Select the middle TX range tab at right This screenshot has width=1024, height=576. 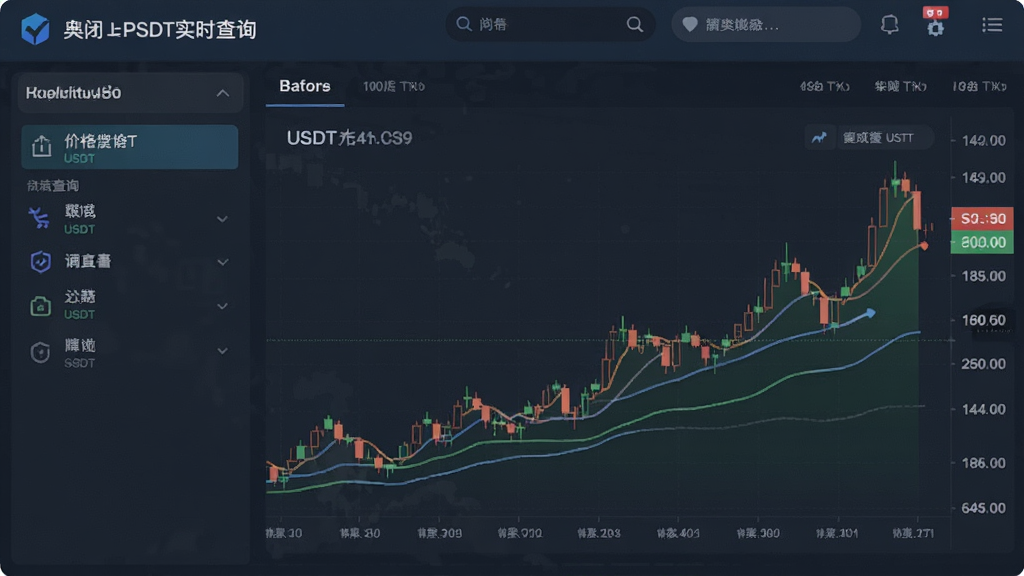pyautogui.click(x=901, y=86)
